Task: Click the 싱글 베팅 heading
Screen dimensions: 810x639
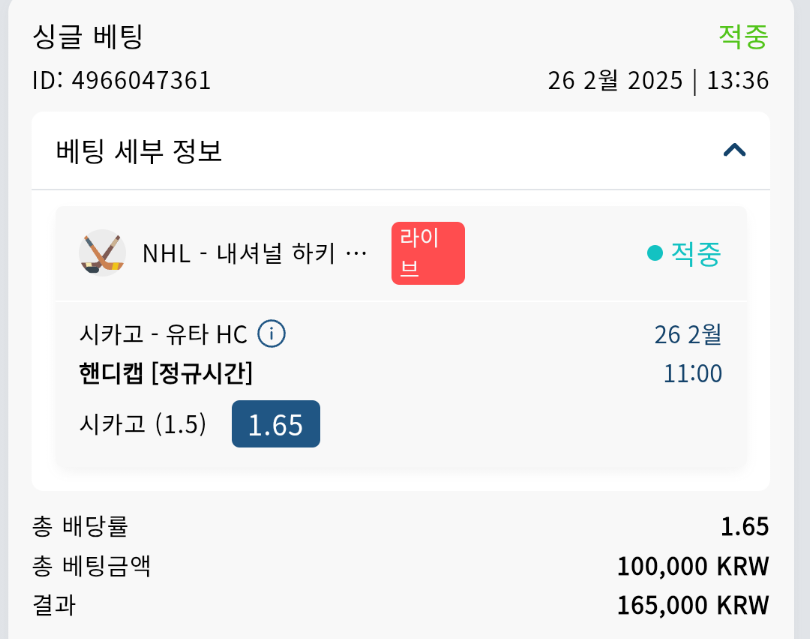Action: 89,37
